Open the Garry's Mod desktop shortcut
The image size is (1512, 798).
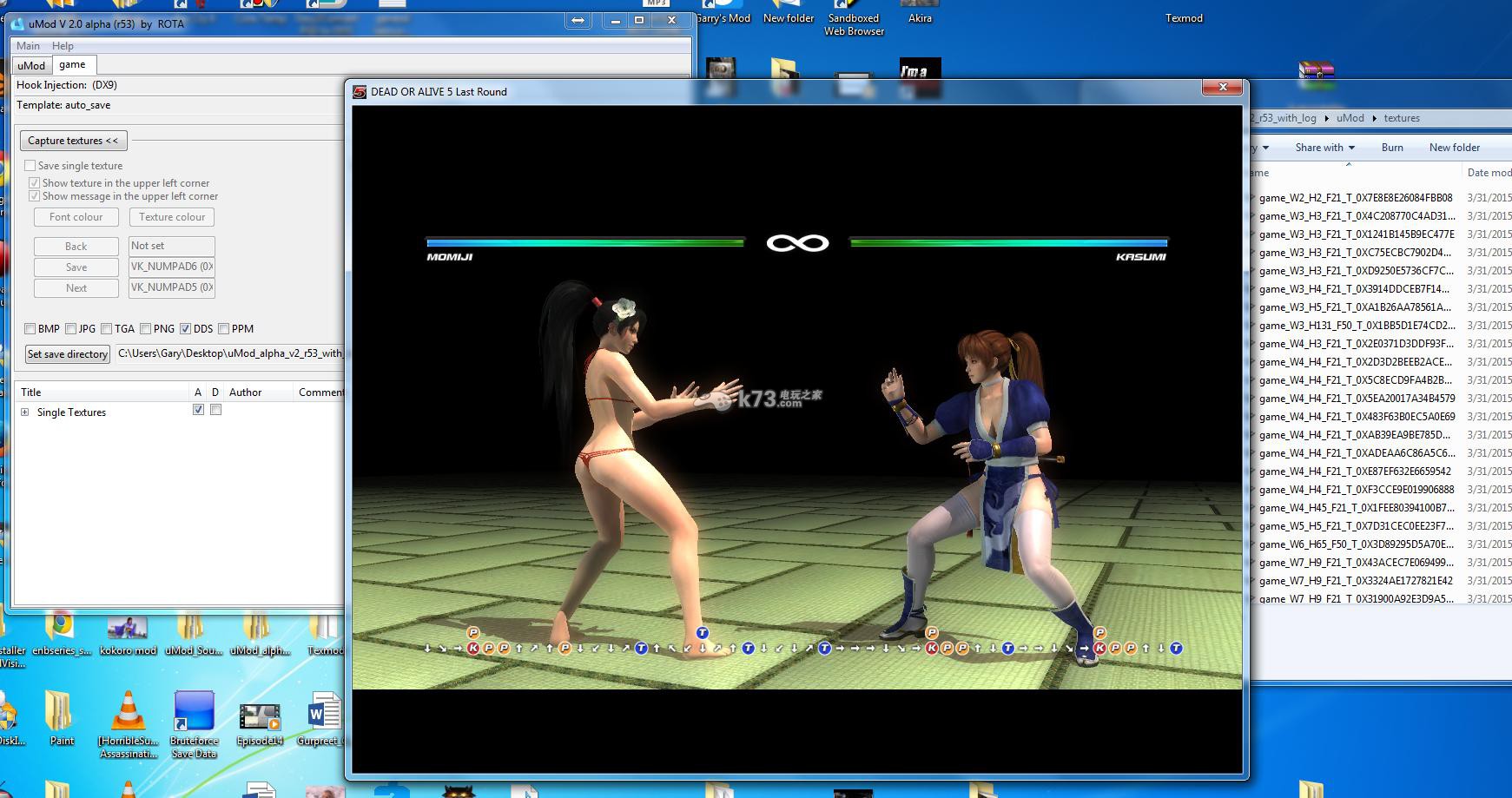(722, 13)
